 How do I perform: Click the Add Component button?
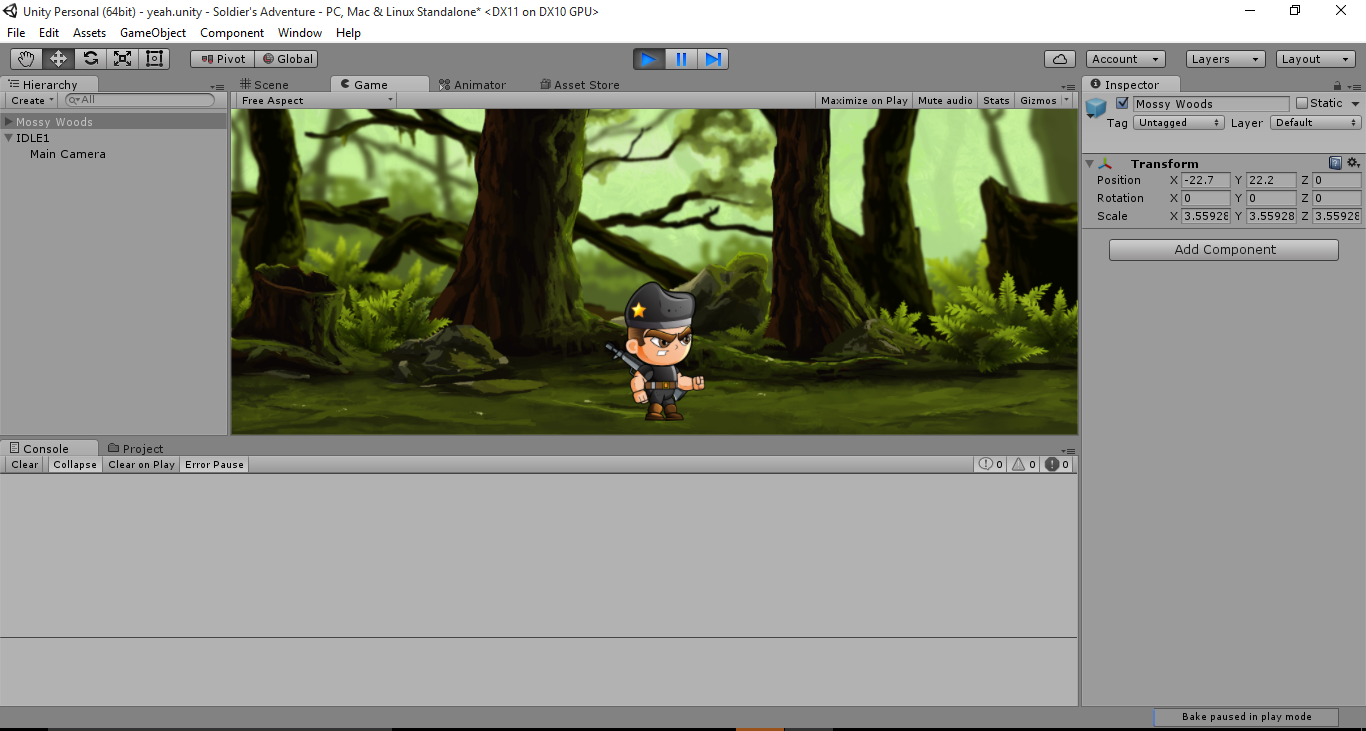[x=1223, y=250]
